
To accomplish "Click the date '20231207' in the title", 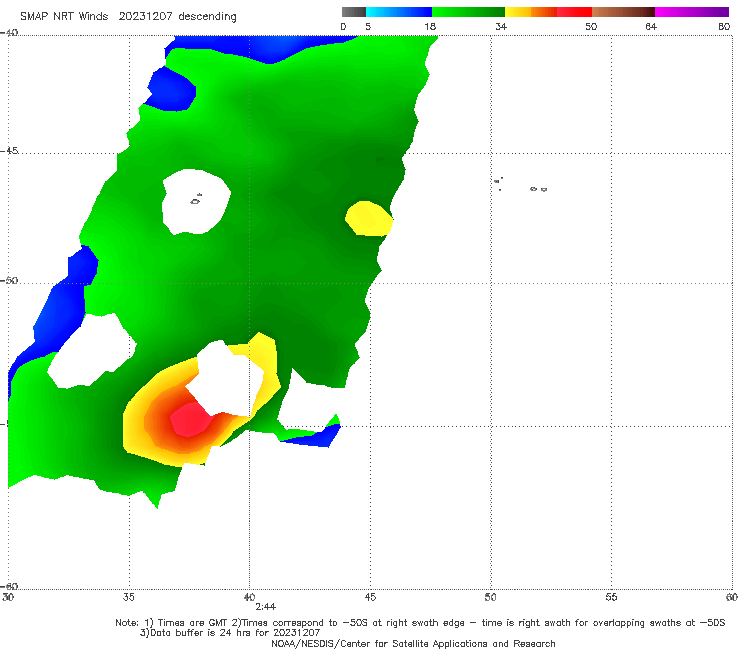I will coord(145,16).
